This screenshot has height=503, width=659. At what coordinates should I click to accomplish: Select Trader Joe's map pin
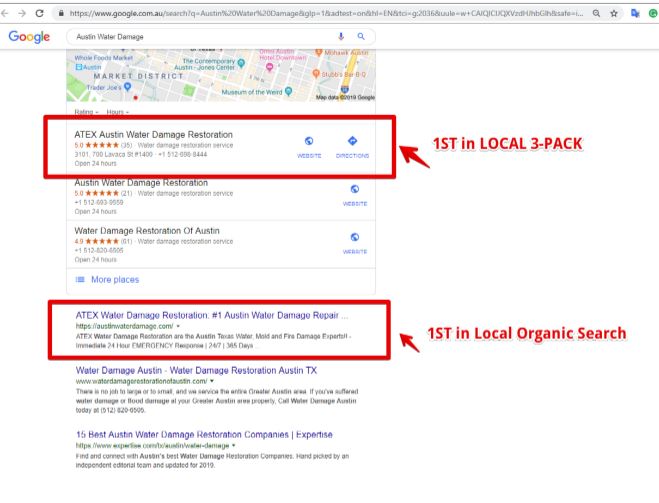[x=127, y=87]
